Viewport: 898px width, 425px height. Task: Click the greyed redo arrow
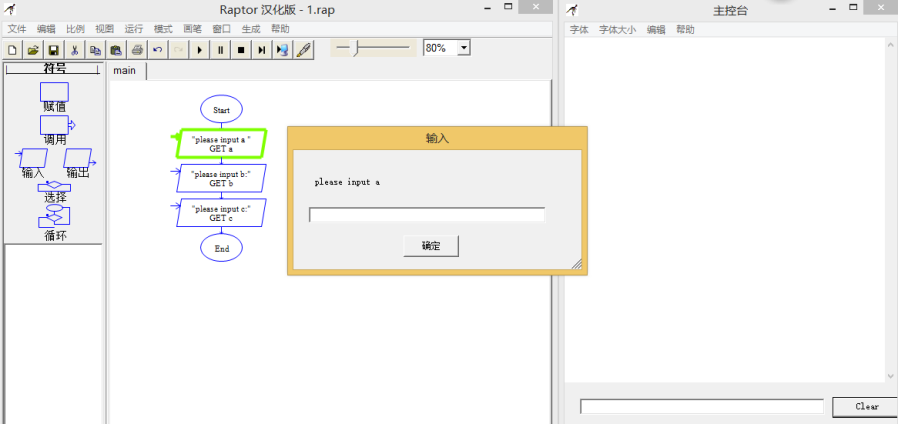(x=179, y=50)
